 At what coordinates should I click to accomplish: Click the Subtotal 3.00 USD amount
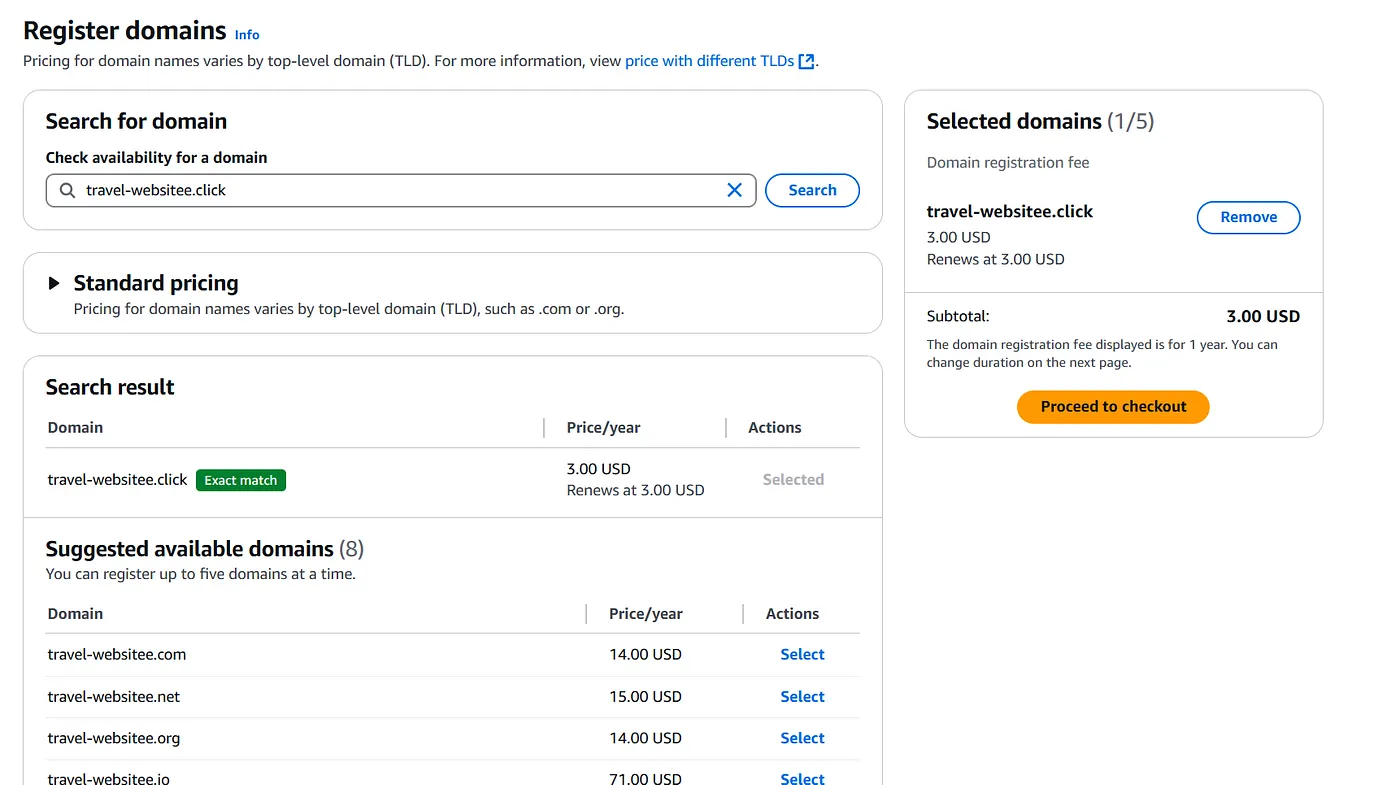pos(1263,316)
